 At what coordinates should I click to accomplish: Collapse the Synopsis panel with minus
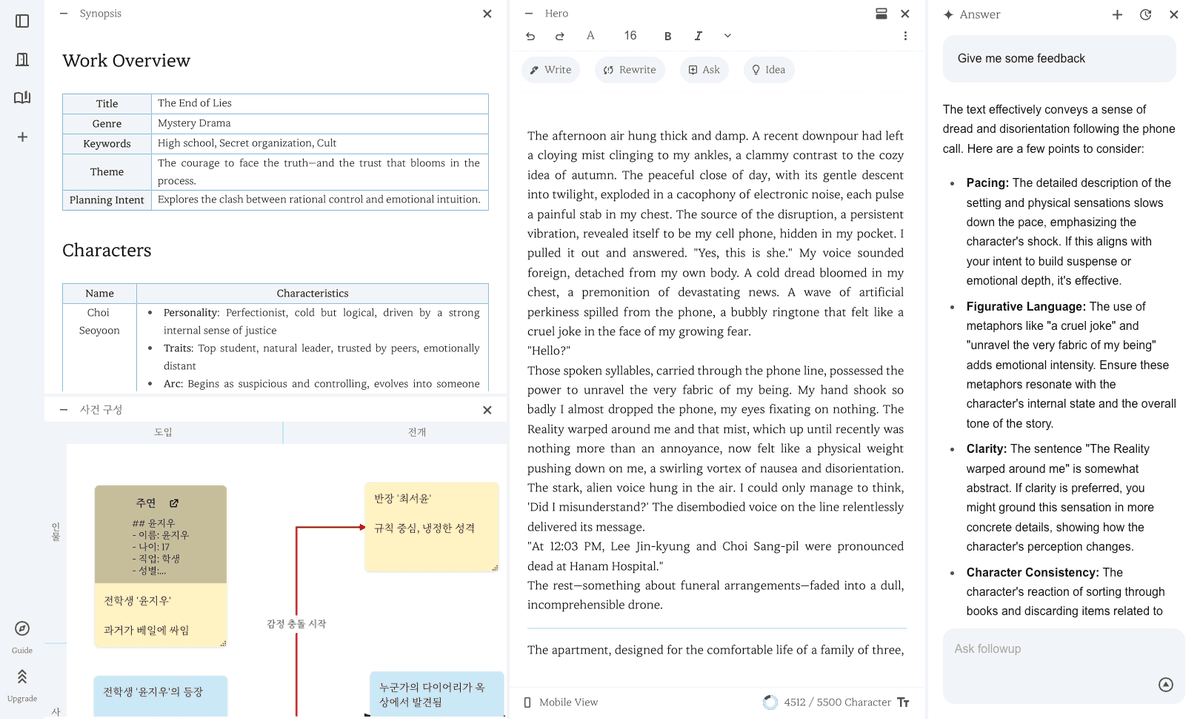(64, 14)
